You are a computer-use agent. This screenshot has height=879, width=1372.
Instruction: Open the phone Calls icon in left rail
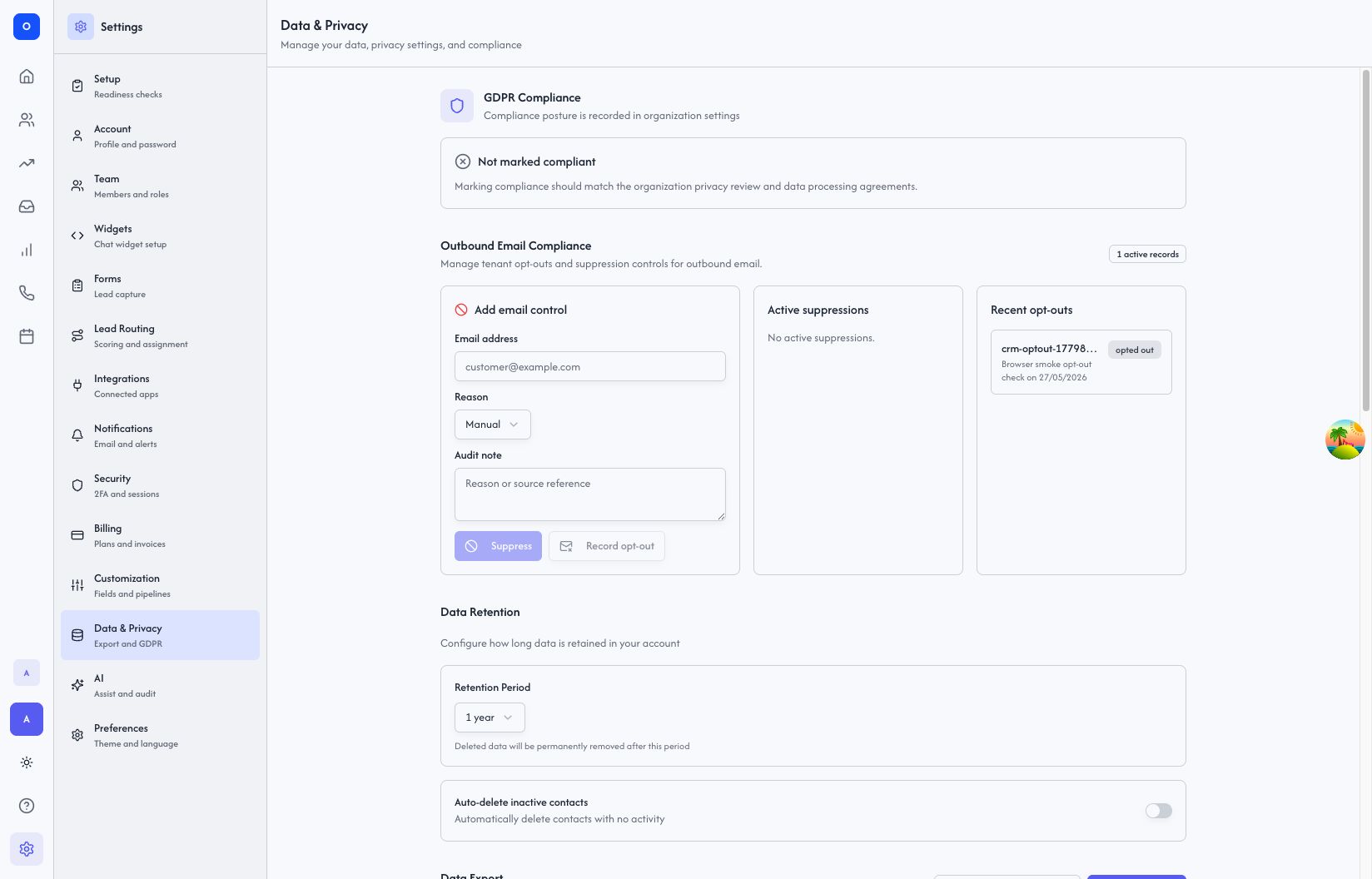pyautogui.click(x=27, y=293)
